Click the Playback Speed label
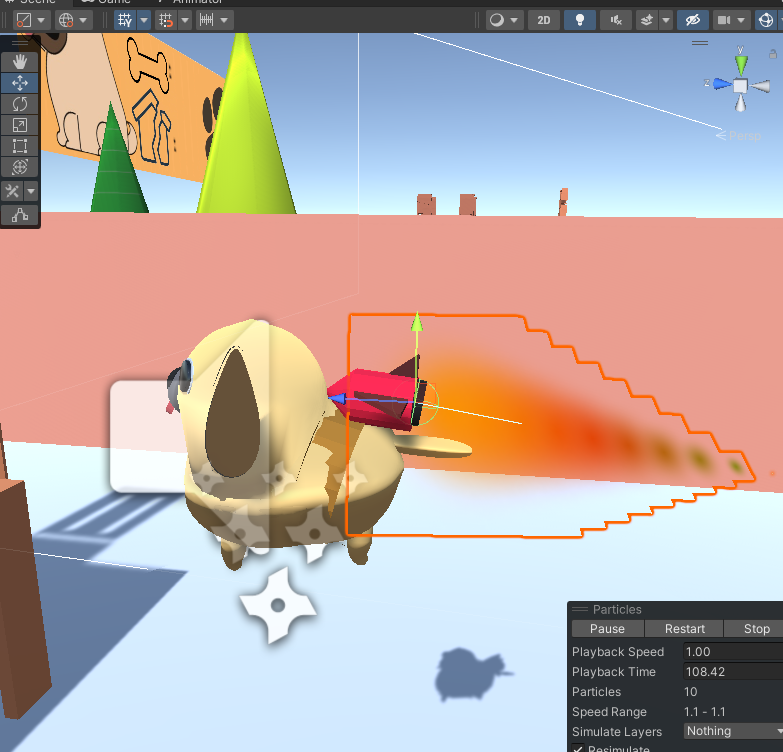This screenshot has height=752, width=783. (x=618, y=652)
